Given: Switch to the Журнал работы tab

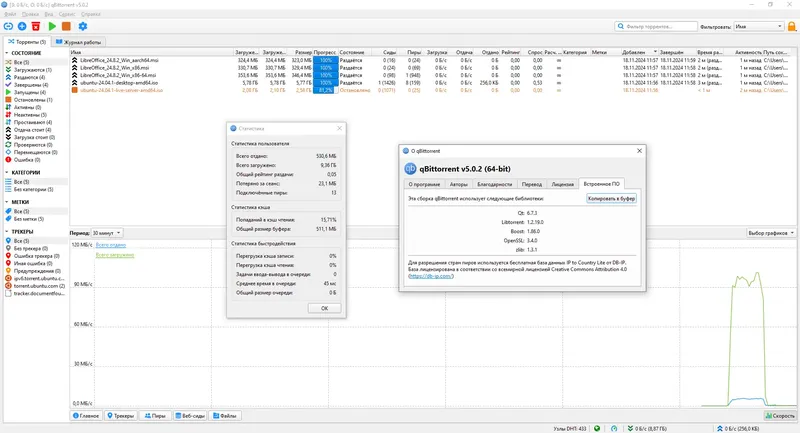Looking at the screenshot, I should (79, 42).
